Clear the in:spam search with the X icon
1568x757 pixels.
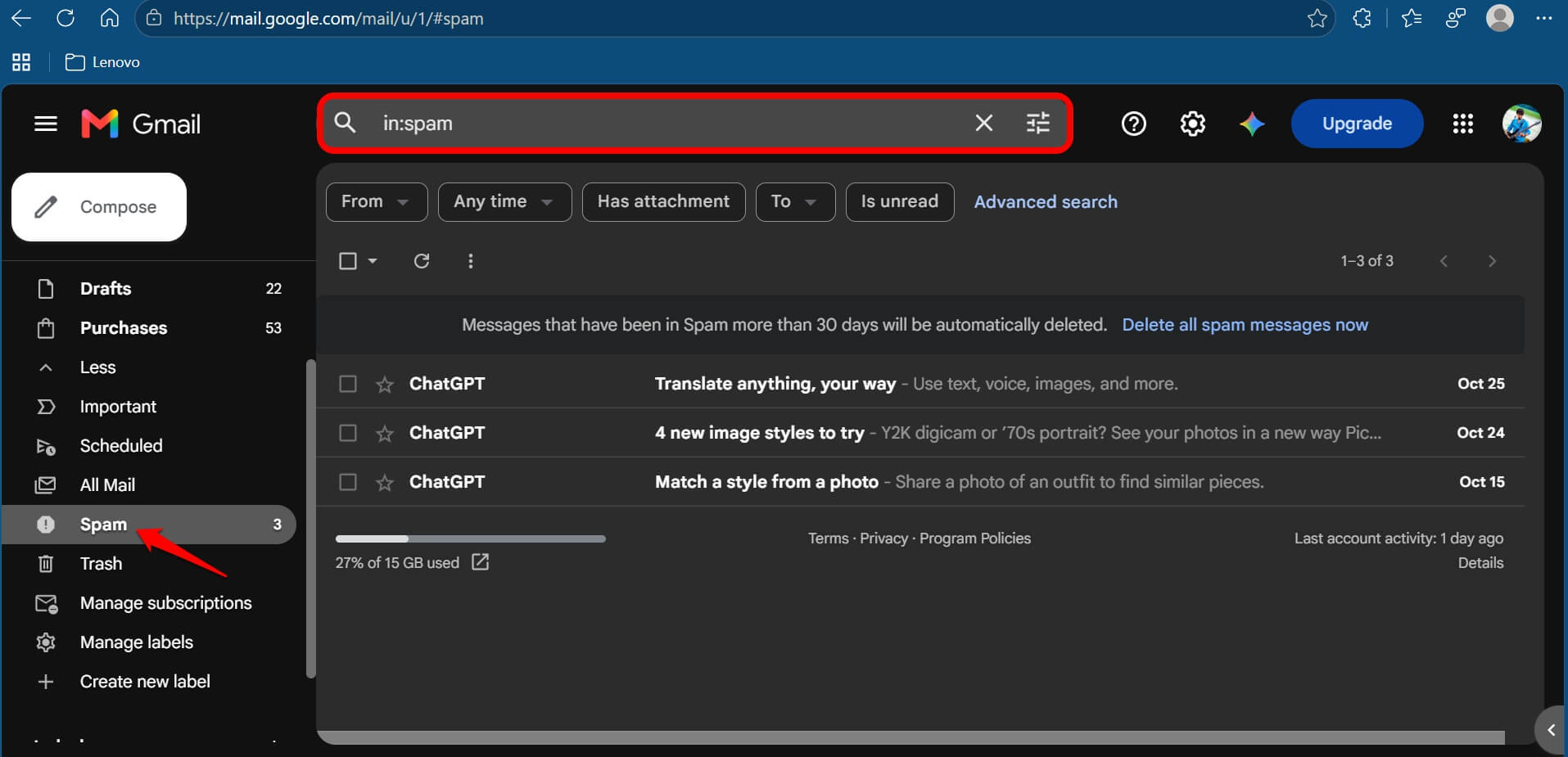click(984, 123)
